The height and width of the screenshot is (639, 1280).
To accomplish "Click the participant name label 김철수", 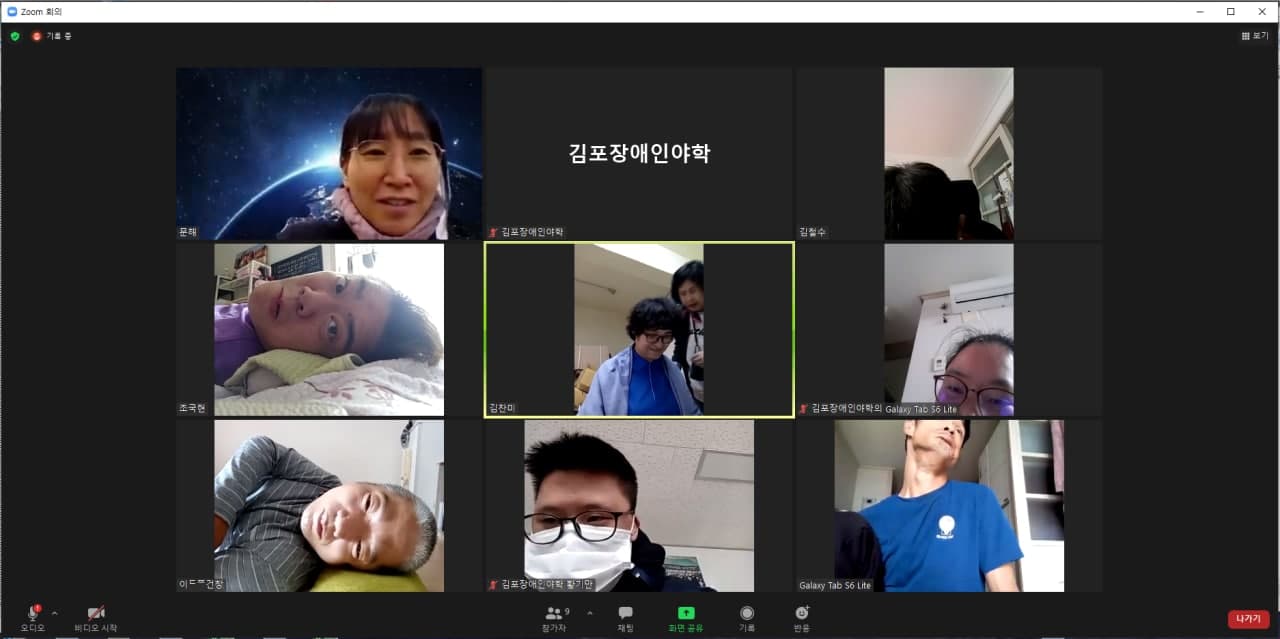I will point(813,232).
